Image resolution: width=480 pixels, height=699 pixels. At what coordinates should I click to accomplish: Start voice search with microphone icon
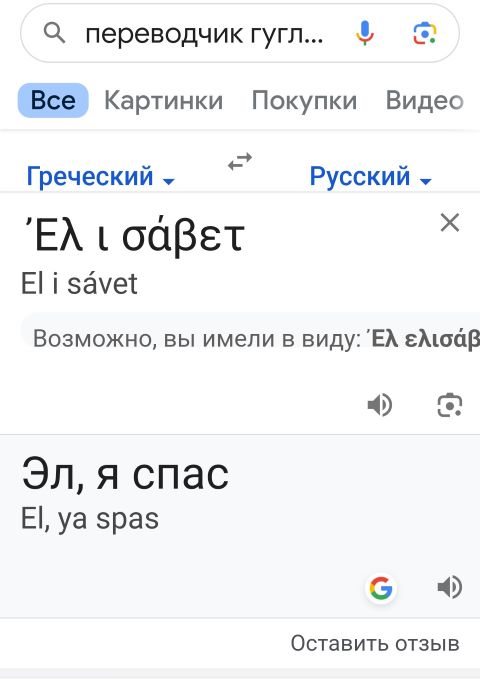(x=365, y=33)
